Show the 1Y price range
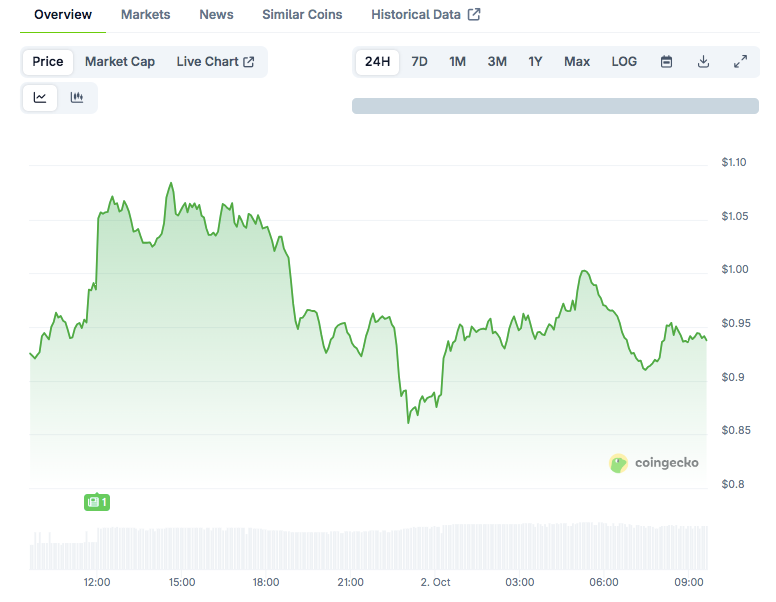The image size is (776, 602). click(x=536, y=61)
